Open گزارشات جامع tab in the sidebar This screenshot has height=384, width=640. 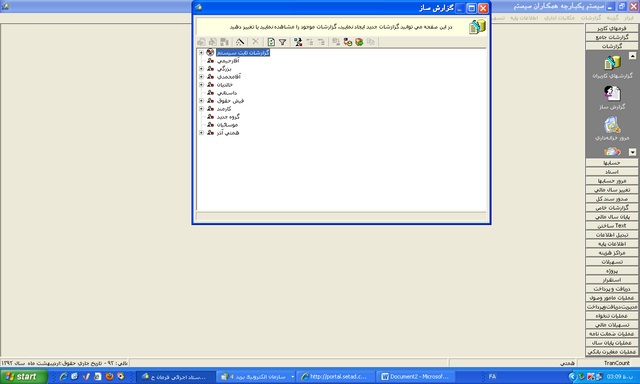(612, 37)
